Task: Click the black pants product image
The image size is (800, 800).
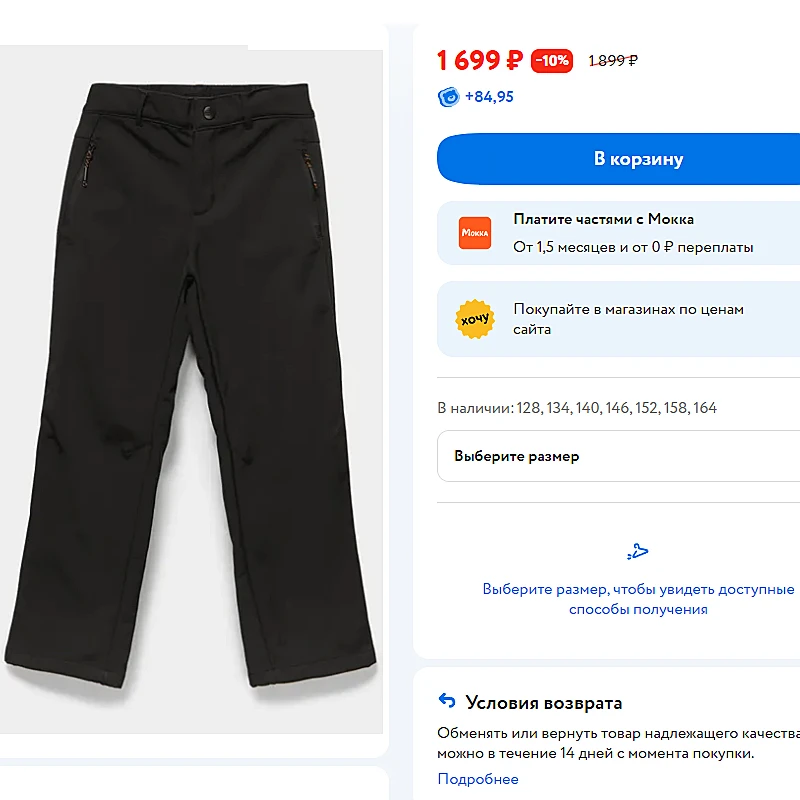Action: coord(191,389)
